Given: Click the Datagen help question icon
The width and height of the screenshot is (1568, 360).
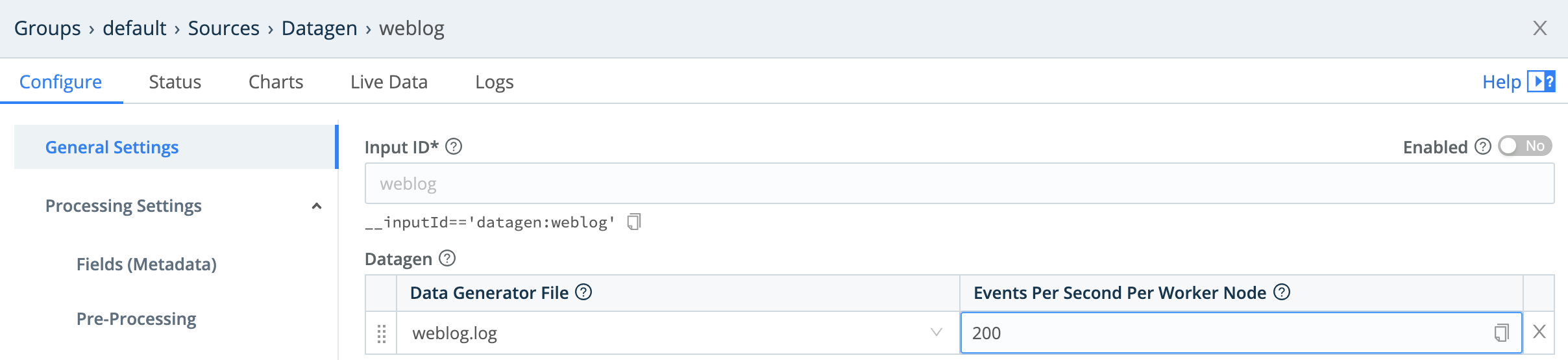Looking at the screenshot, I should (x=447, y=259).
